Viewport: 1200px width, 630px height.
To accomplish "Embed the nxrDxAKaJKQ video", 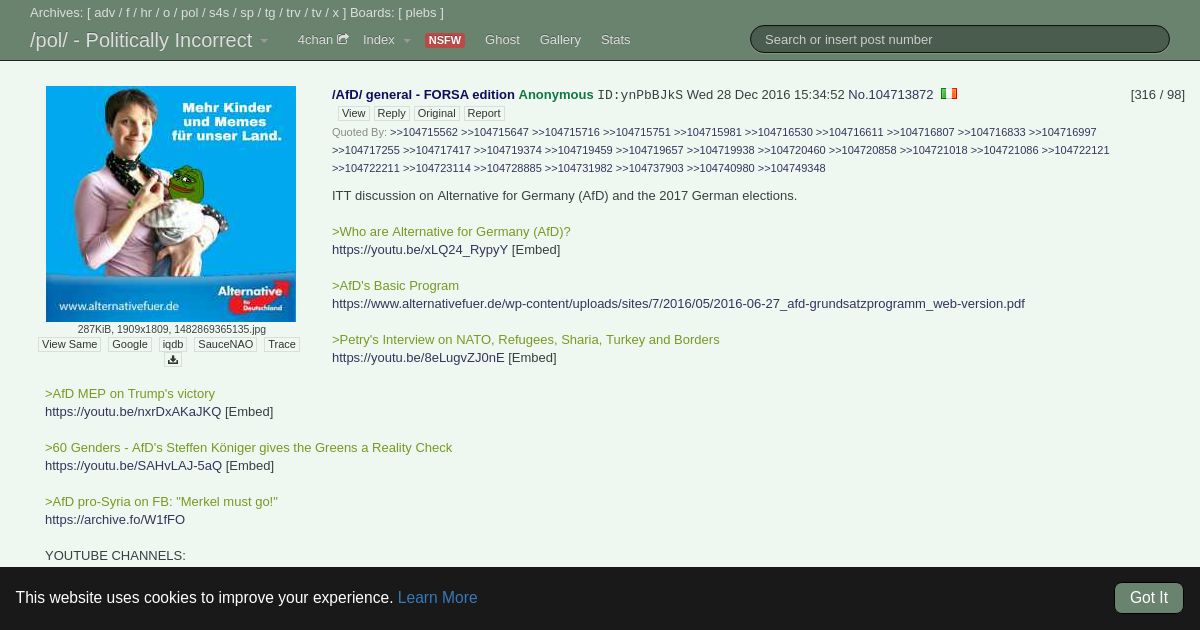I will (249, 412).
